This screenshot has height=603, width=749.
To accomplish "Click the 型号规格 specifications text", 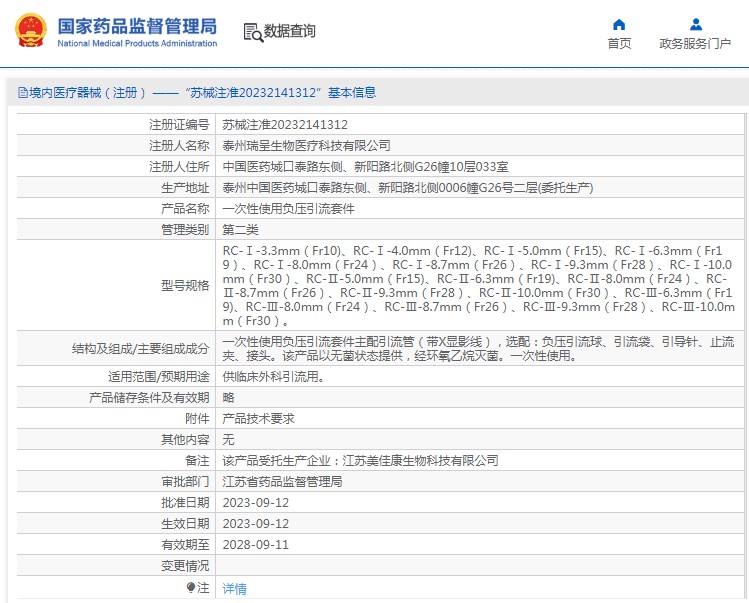I will pos(479,285).
